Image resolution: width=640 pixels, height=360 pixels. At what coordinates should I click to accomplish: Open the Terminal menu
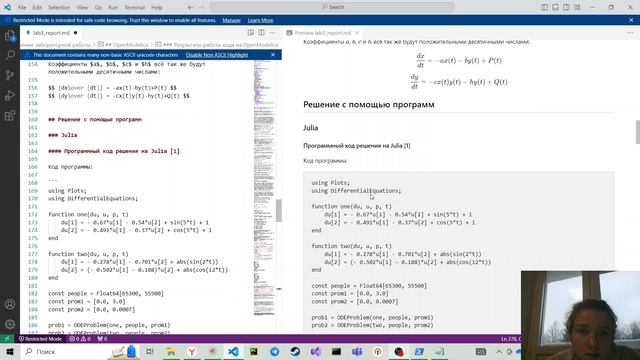pos(135,7)
